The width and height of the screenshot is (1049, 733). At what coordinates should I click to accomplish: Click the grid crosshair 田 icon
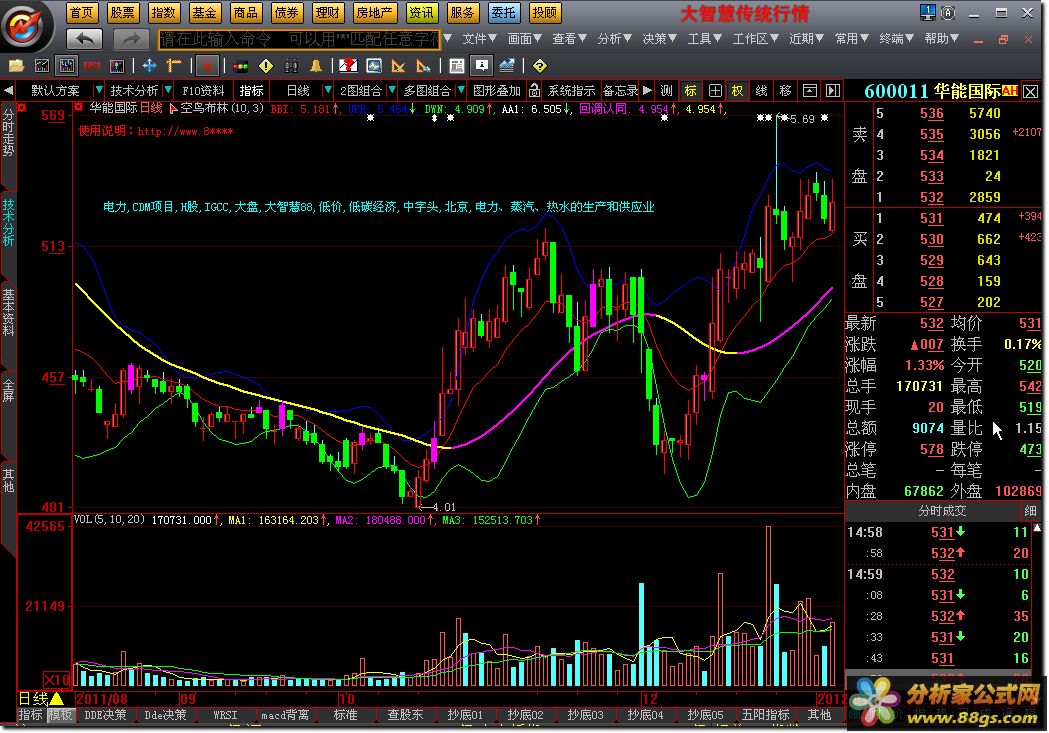(714, 90)
